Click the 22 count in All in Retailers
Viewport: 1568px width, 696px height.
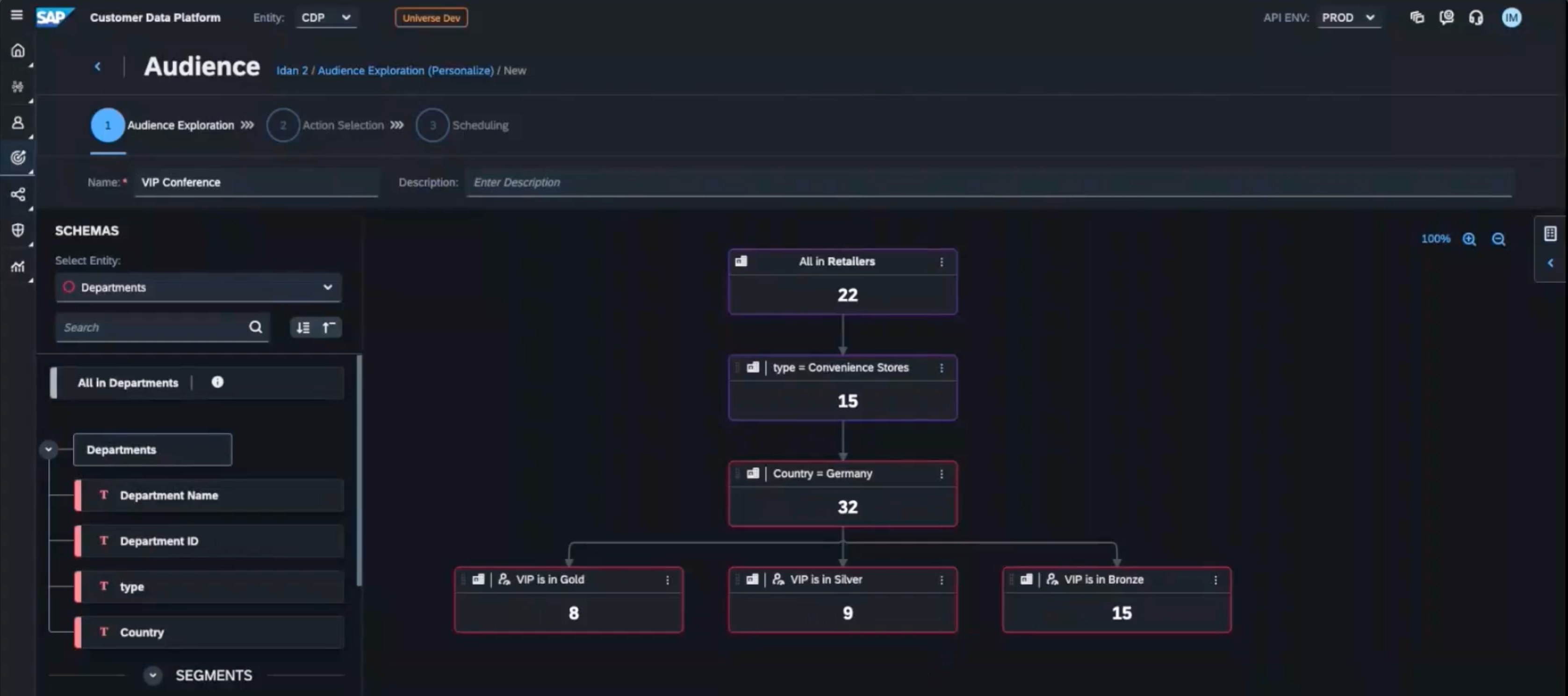click(847, 295)
